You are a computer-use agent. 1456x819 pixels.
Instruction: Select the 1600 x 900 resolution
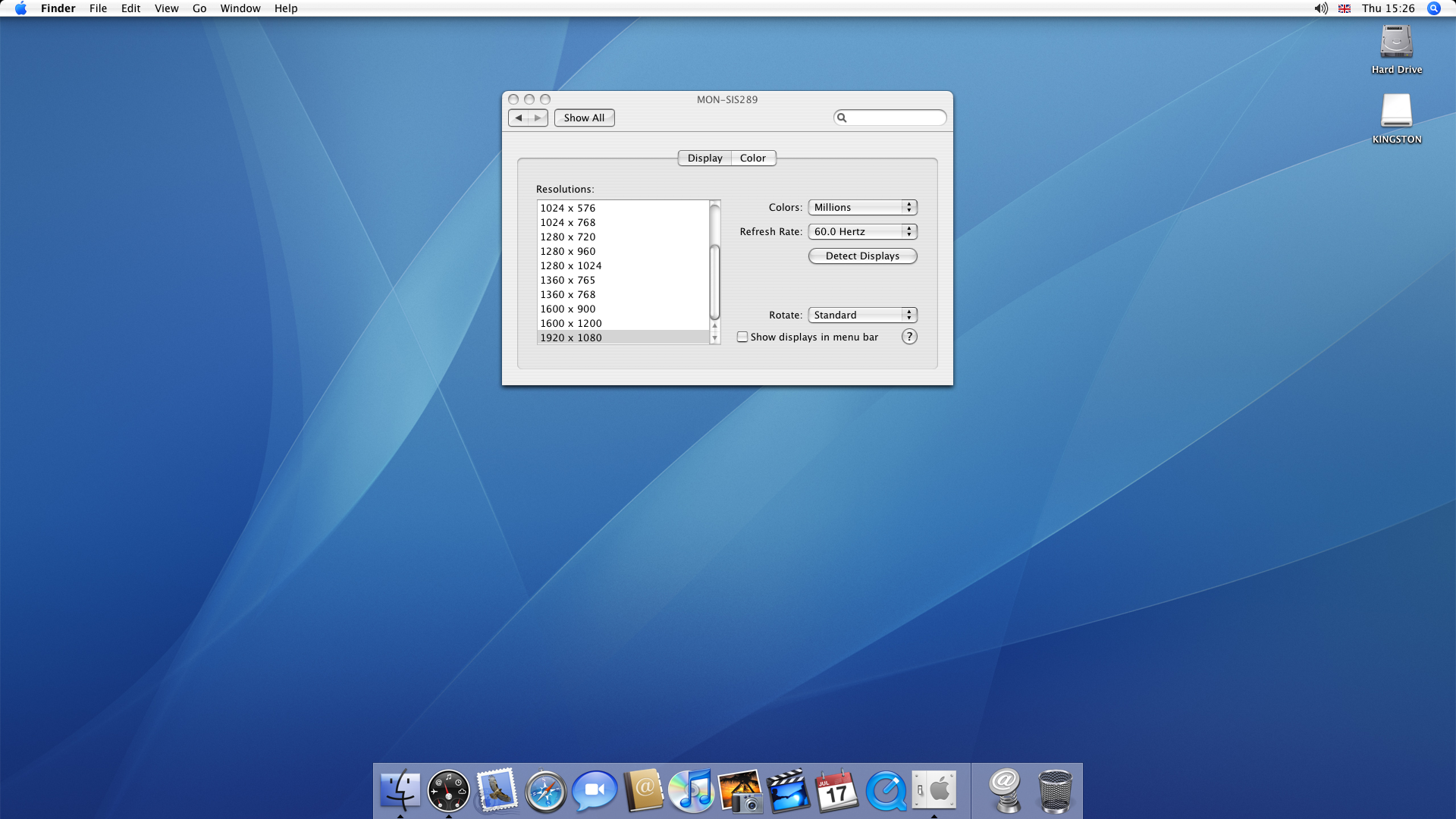point(568,309)
